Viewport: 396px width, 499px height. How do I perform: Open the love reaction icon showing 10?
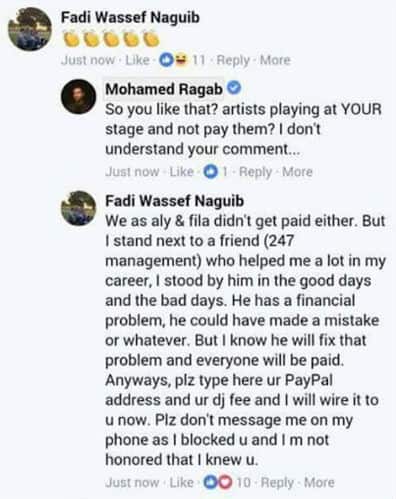tap(226, 482)
